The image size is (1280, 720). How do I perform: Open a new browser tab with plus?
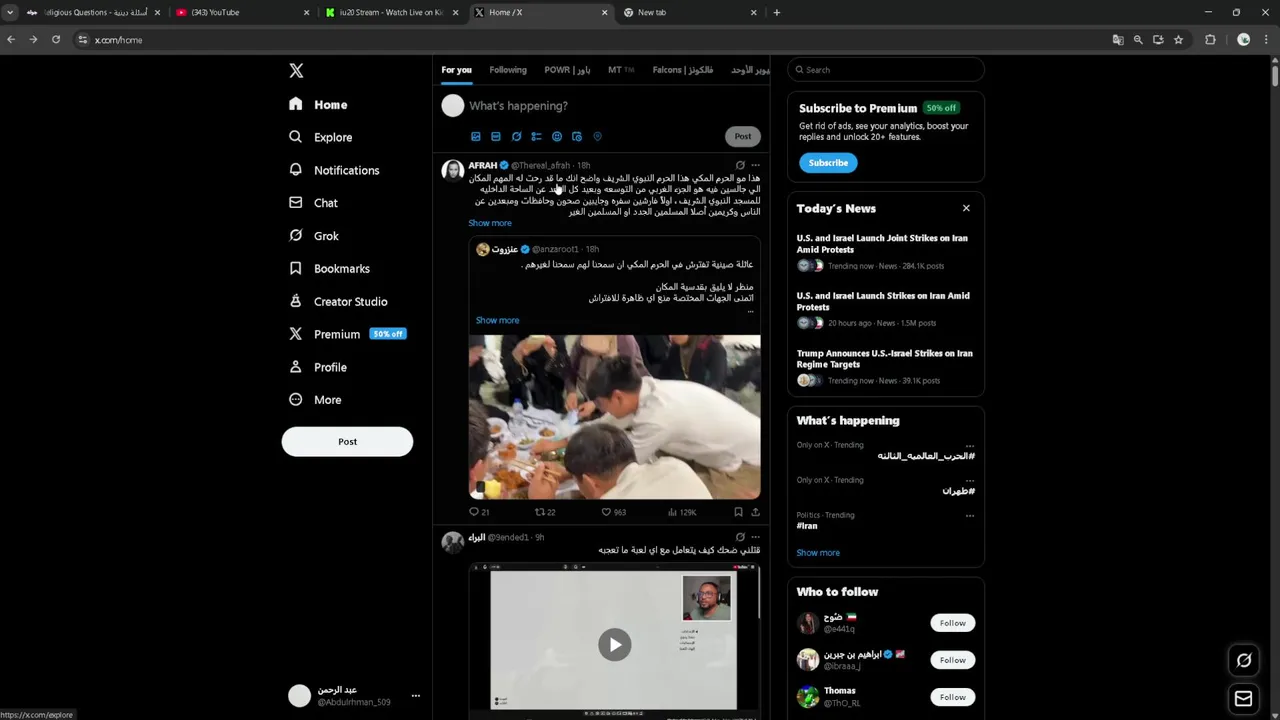tap(776, 12)
